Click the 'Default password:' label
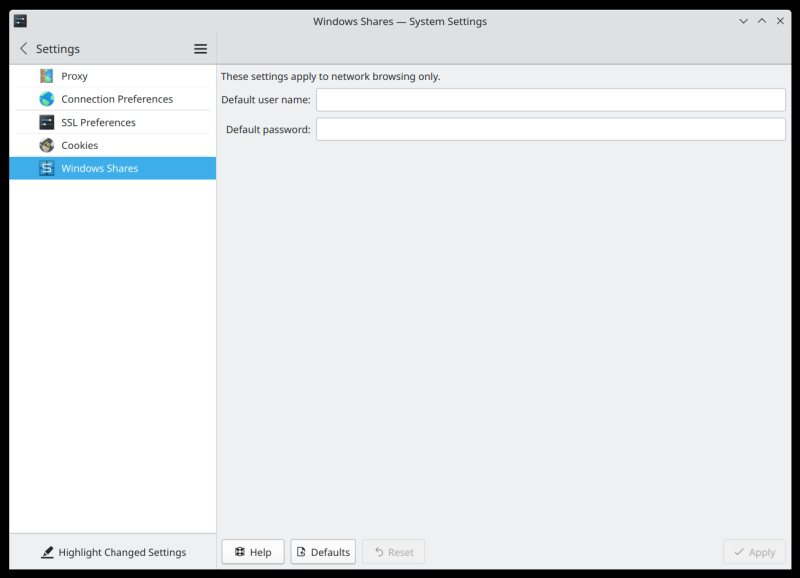Viewport: 800px width, 578px height. pyautogui.click(x=268, y=130)
